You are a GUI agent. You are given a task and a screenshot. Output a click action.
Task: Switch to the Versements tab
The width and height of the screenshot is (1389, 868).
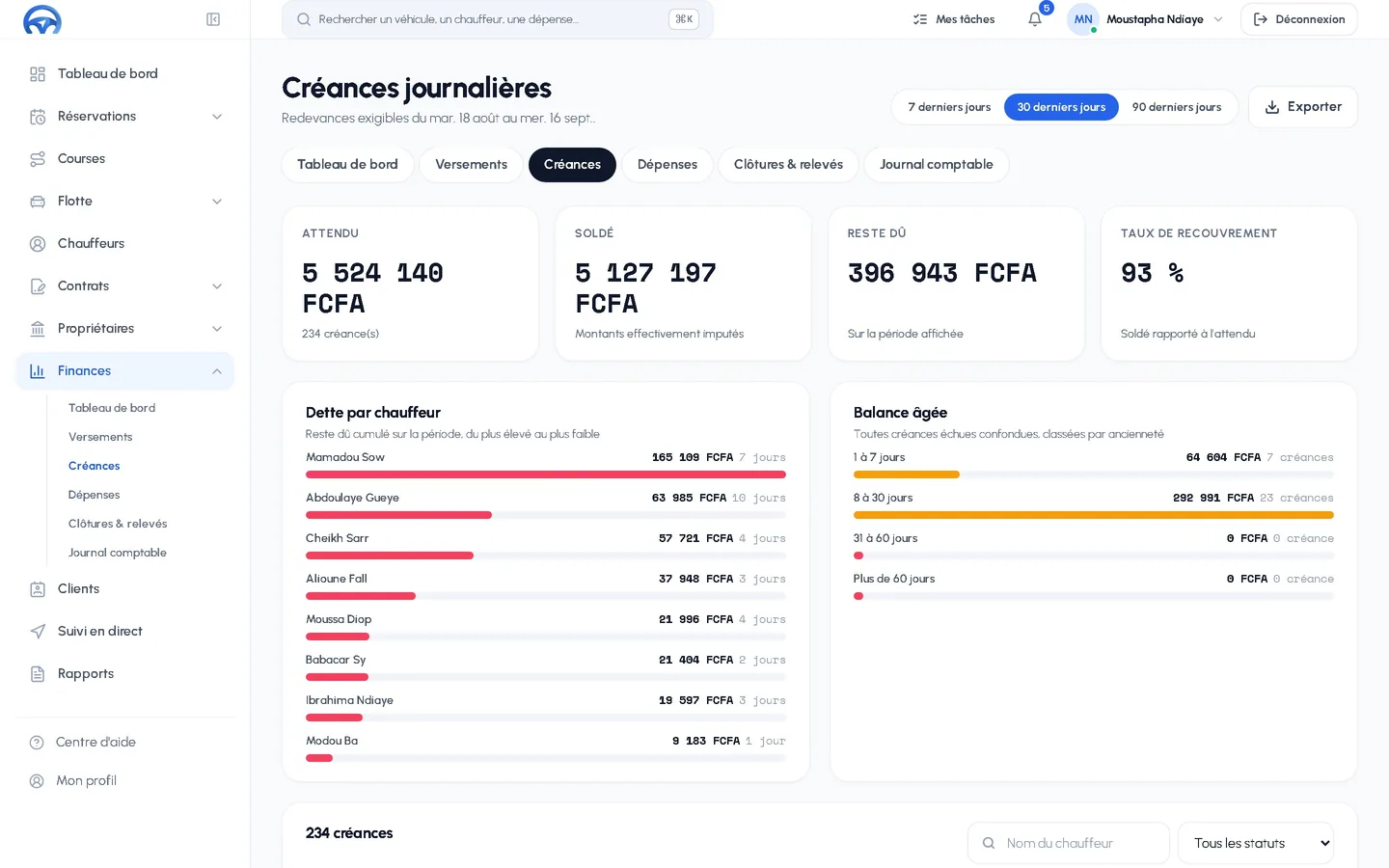(471, 165)
